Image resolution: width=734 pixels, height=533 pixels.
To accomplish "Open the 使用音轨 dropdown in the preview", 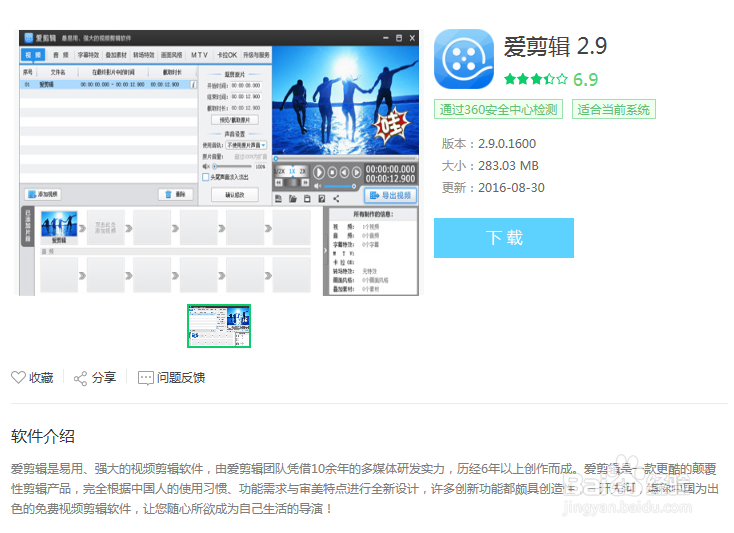I will [x=246, y=145].
